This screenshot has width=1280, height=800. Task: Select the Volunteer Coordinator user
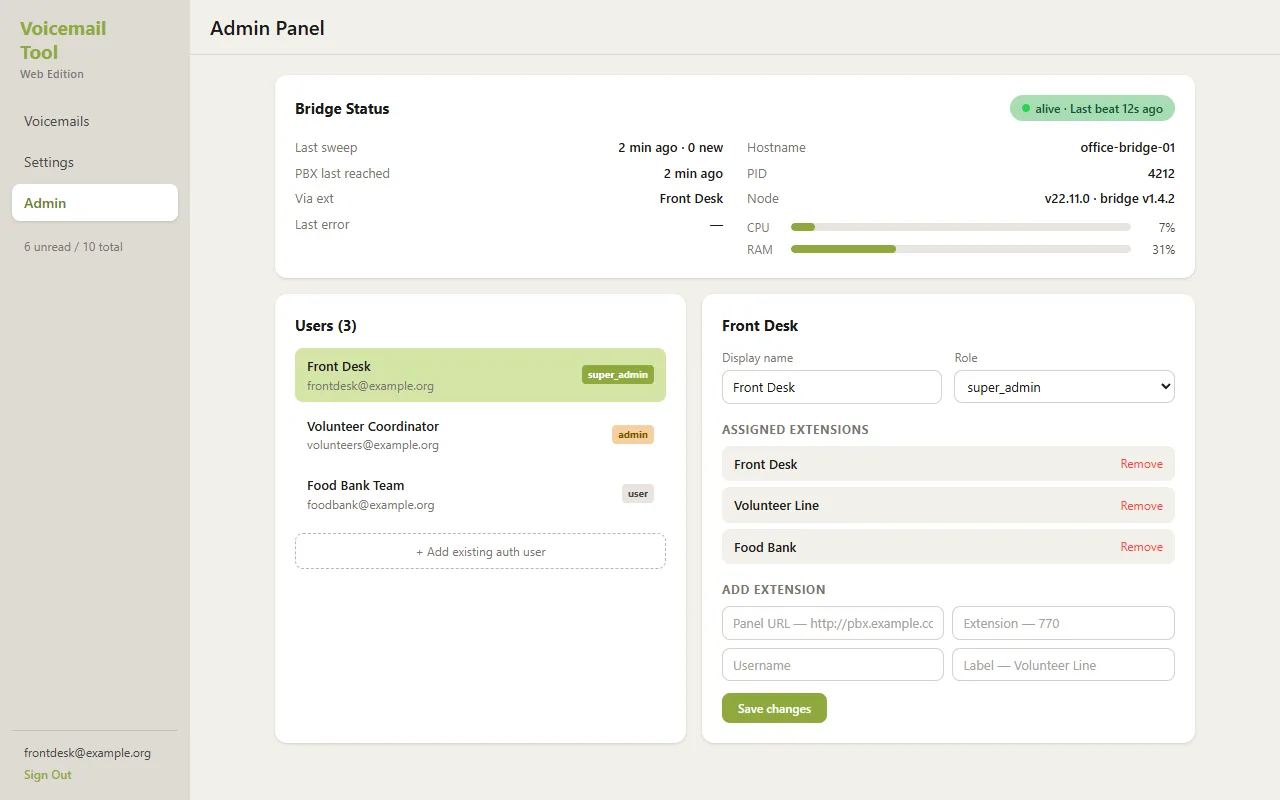point(480,435)
